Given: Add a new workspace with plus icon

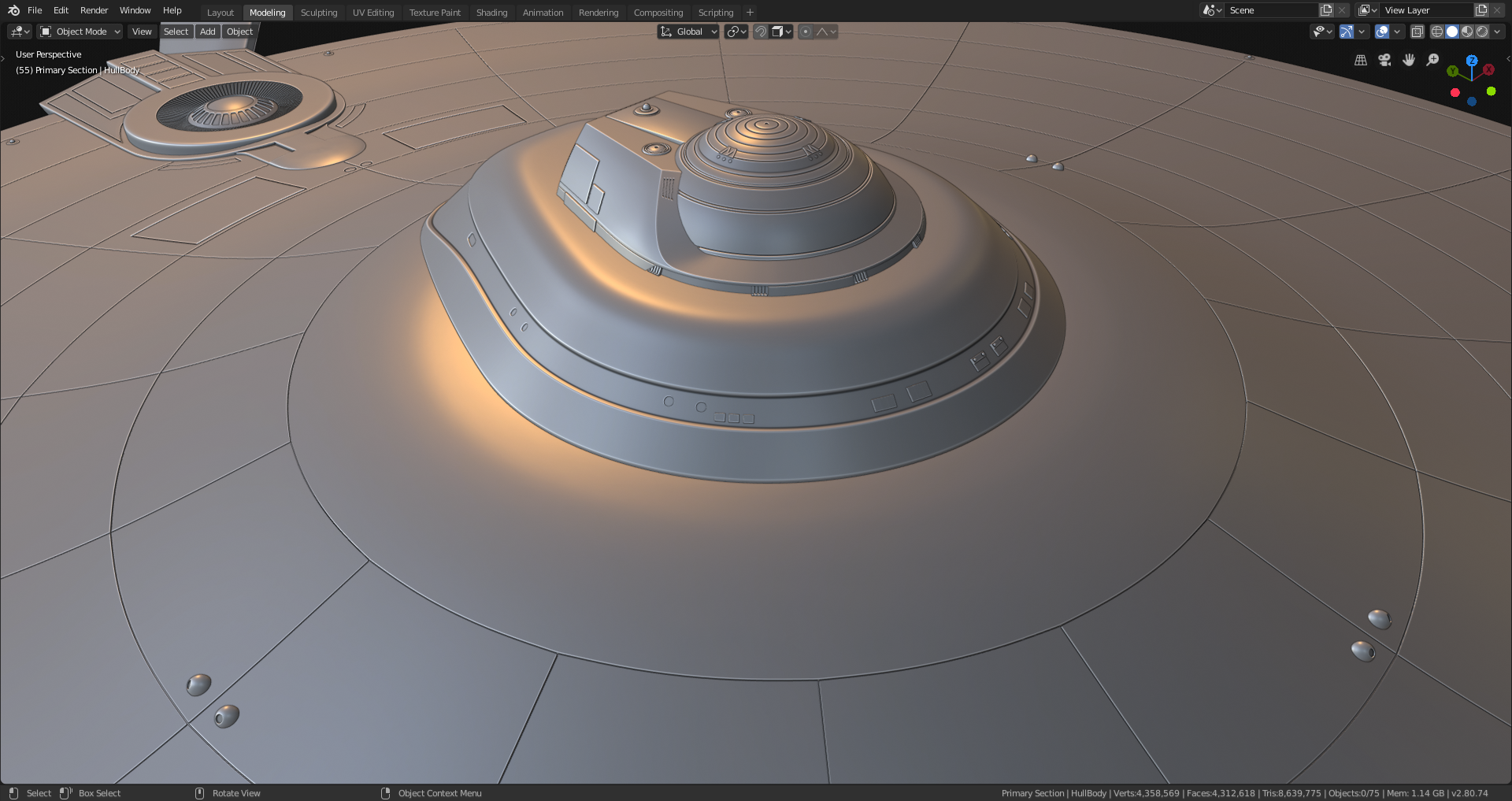Looking at the screenshot, I should [x=750, y=13].
